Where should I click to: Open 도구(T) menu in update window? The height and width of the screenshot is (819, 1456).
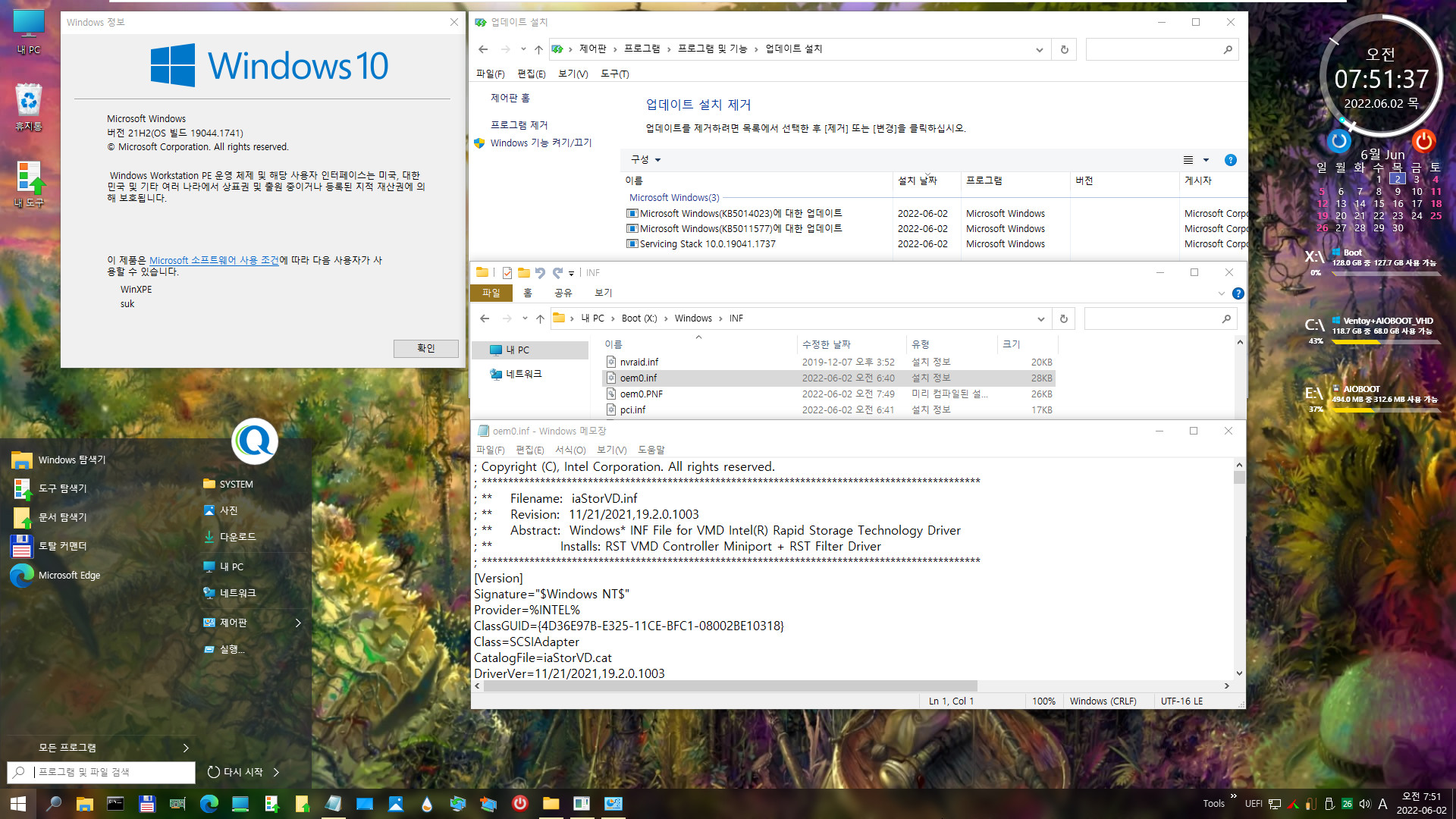coord(614,74)
